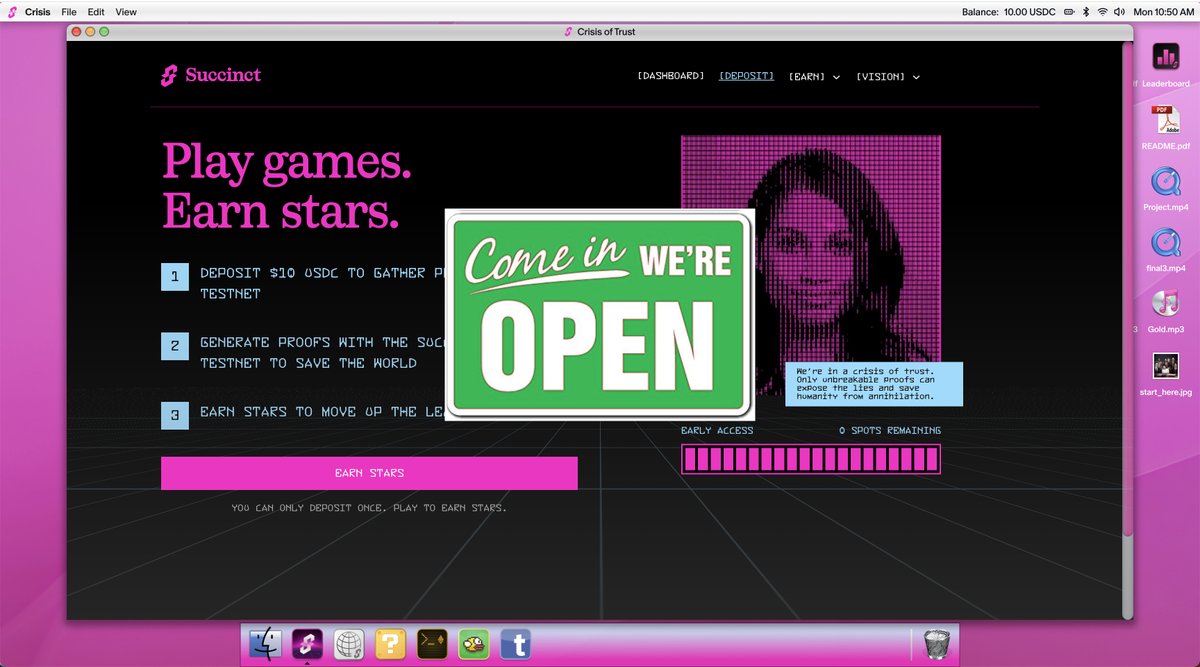Click the 'EARLY ACCESS' label
Viewport: 1200px width, 667px height.
click(717, 431)
